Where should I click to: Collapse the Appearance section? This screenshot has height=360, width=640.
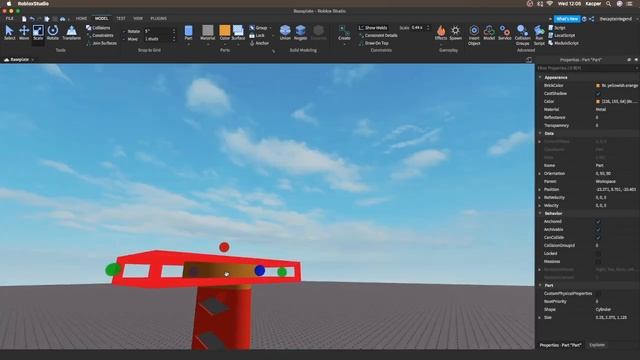pos(540,77)
